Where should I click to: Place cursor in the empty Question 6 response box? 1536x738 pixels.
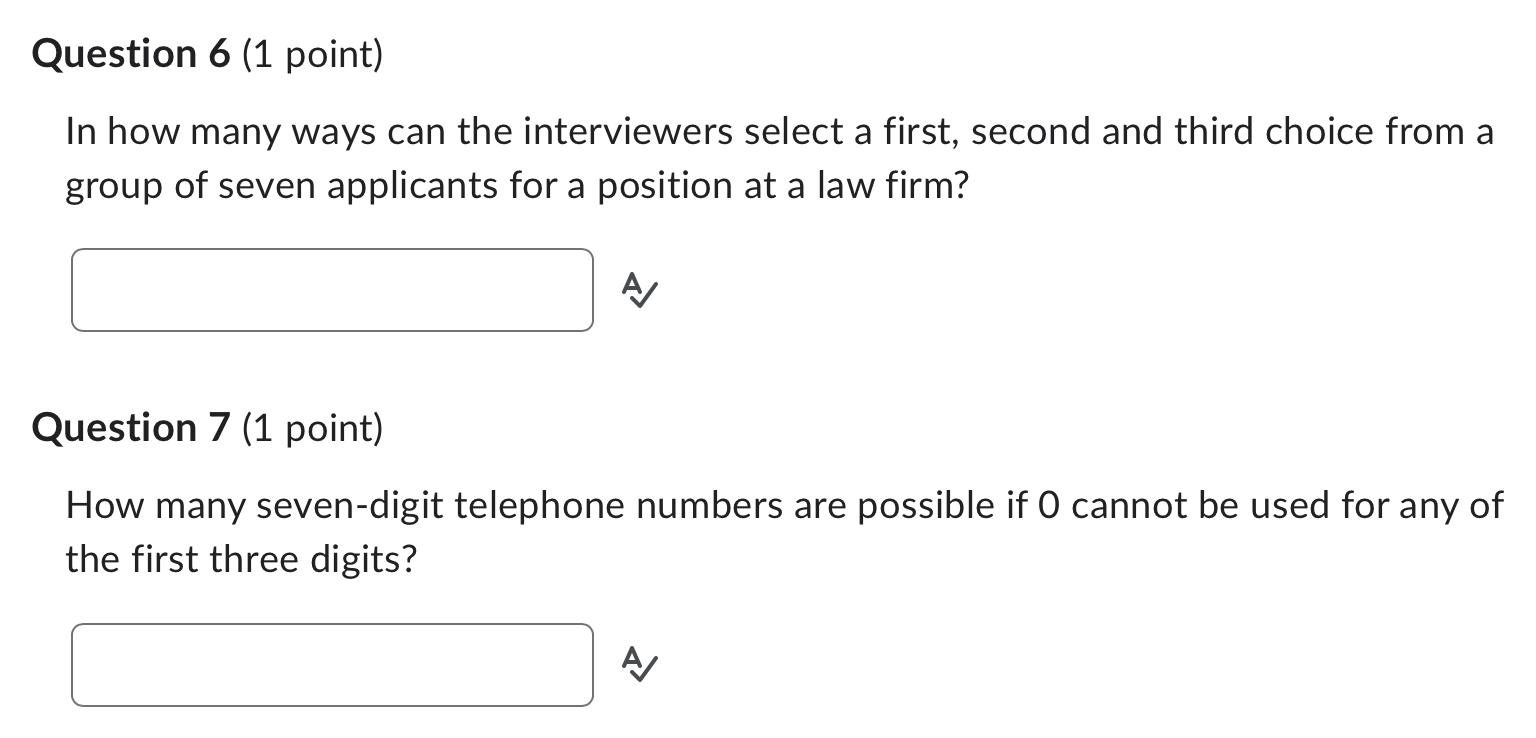330,290
